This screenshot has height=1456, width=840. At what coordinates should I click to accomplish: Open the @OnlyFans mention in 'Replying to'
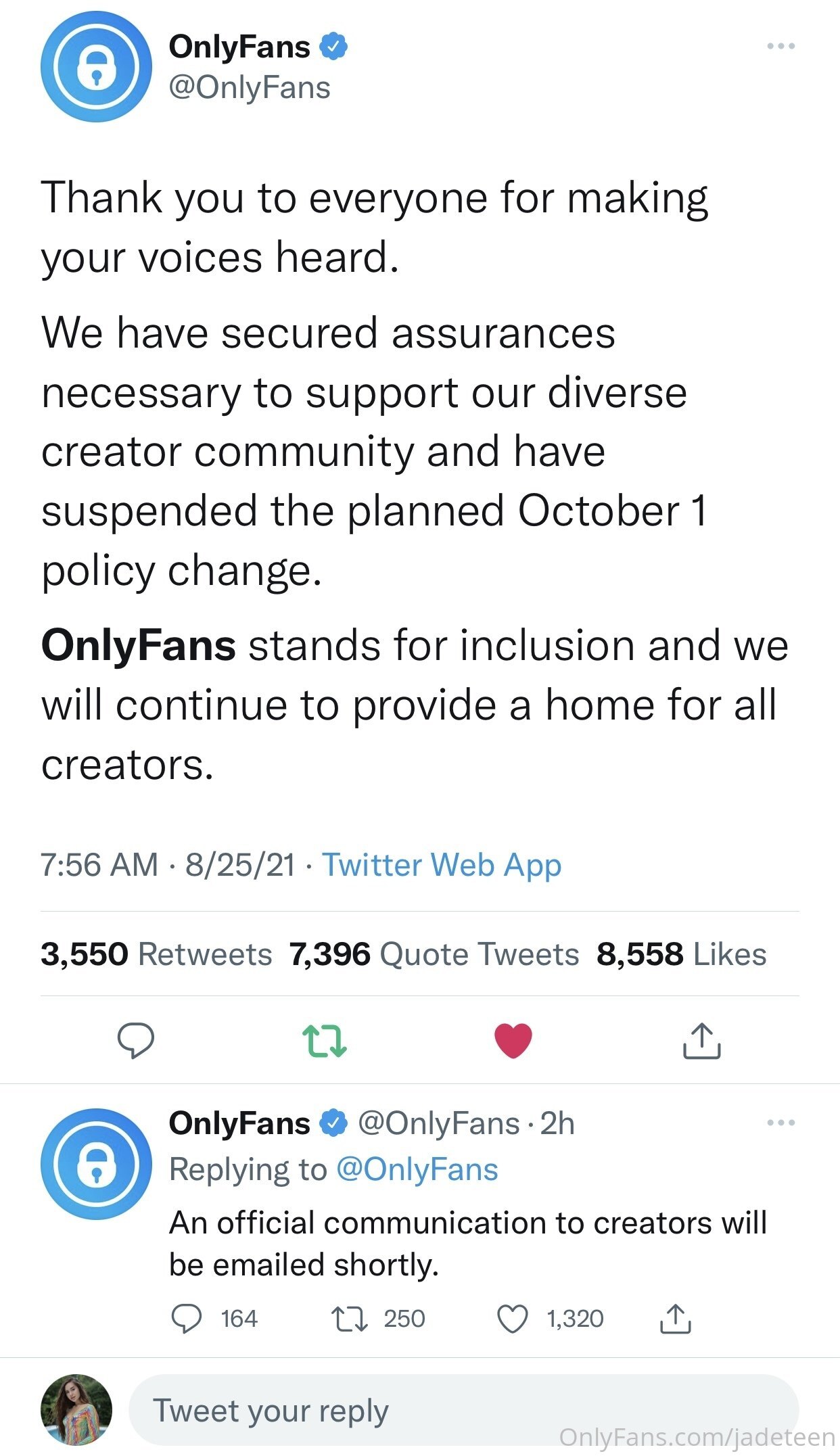pos(417,1169)
